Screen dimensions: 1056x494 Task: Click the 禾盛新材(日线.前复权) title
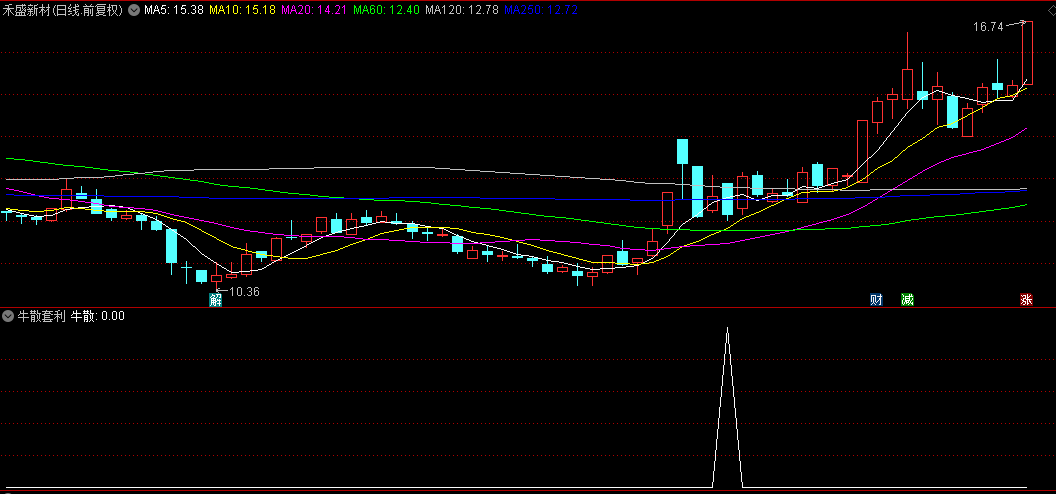pyautogui.click(x=63, y=10)
